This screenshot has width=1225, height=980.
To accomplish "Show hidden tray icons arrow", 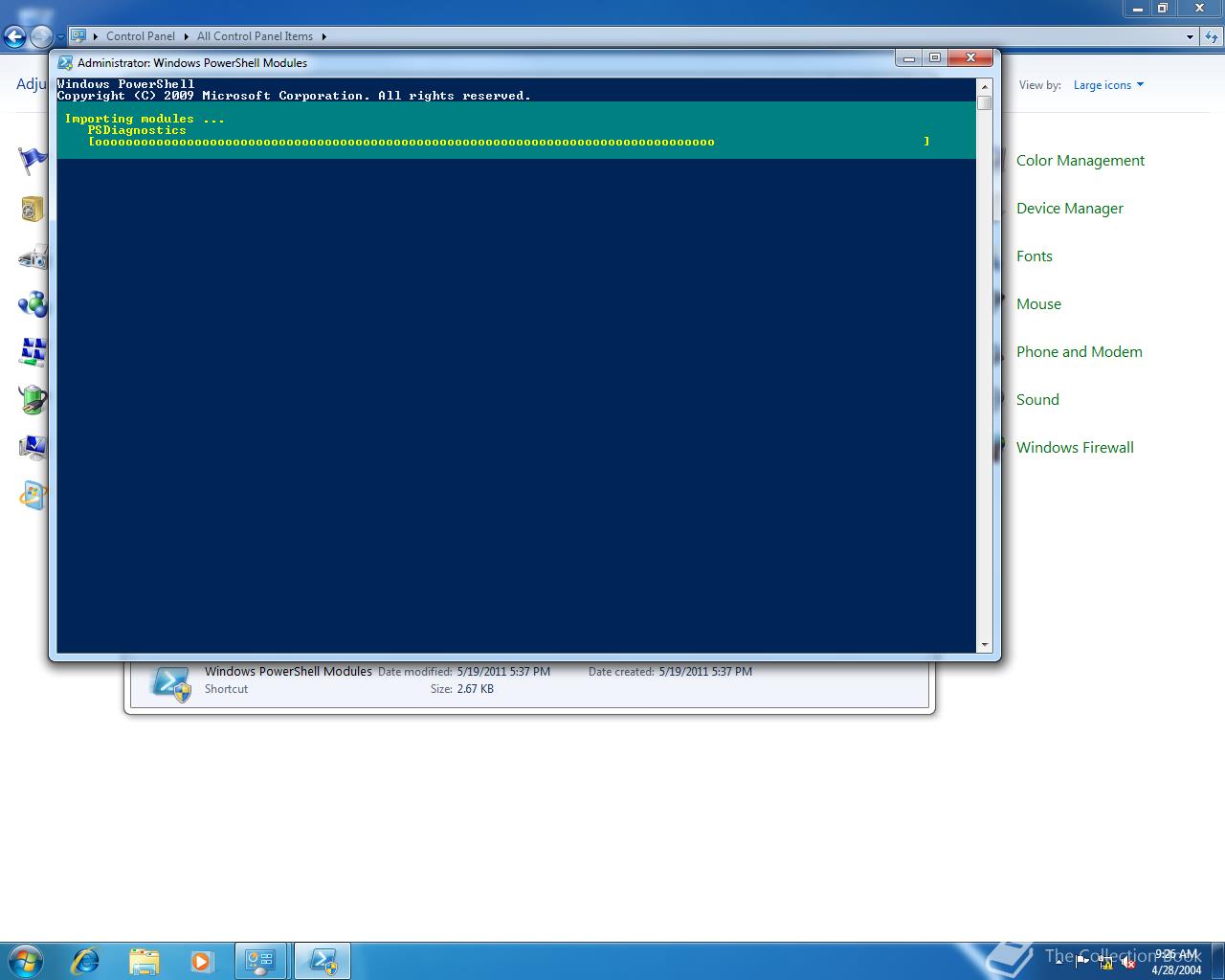I will pyautogui.click(x=1058, y=962).
